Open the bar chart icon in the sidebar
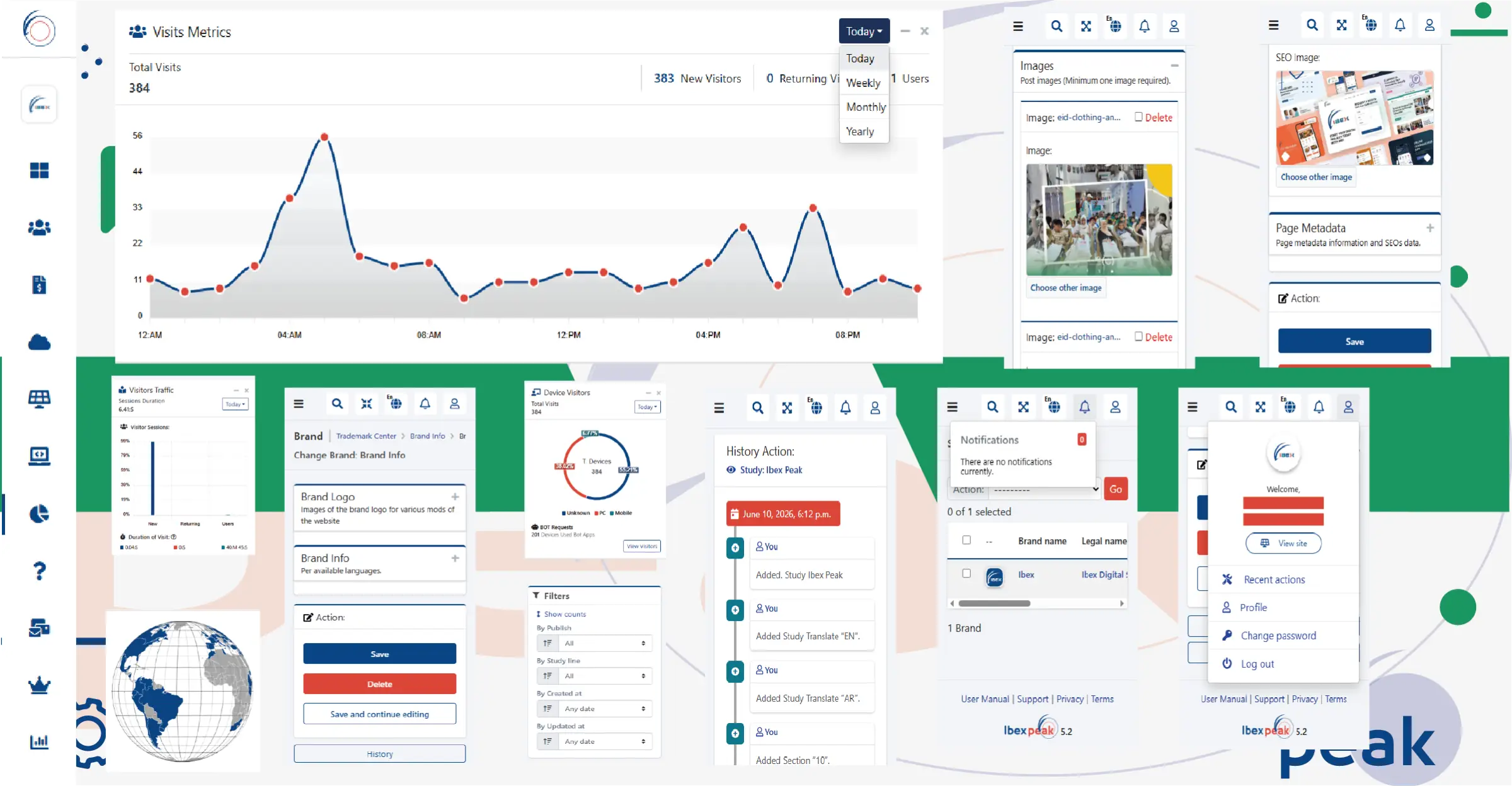Screen dimensions: 1512x786 [x=39, y=741]
